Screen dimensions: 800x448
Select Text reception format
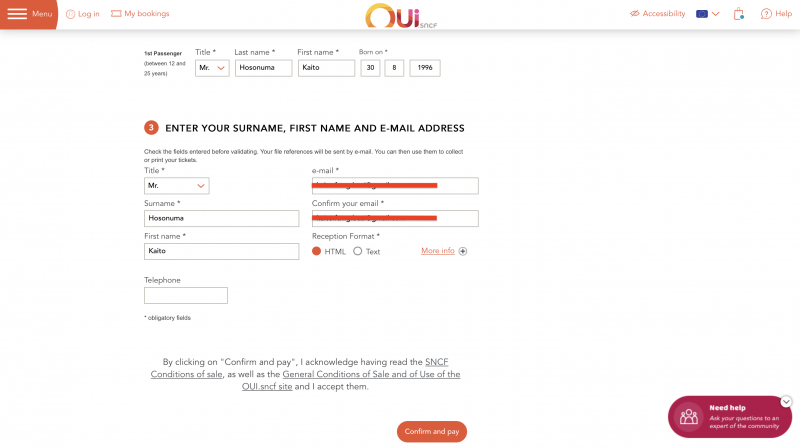click(x=358, y=251)
